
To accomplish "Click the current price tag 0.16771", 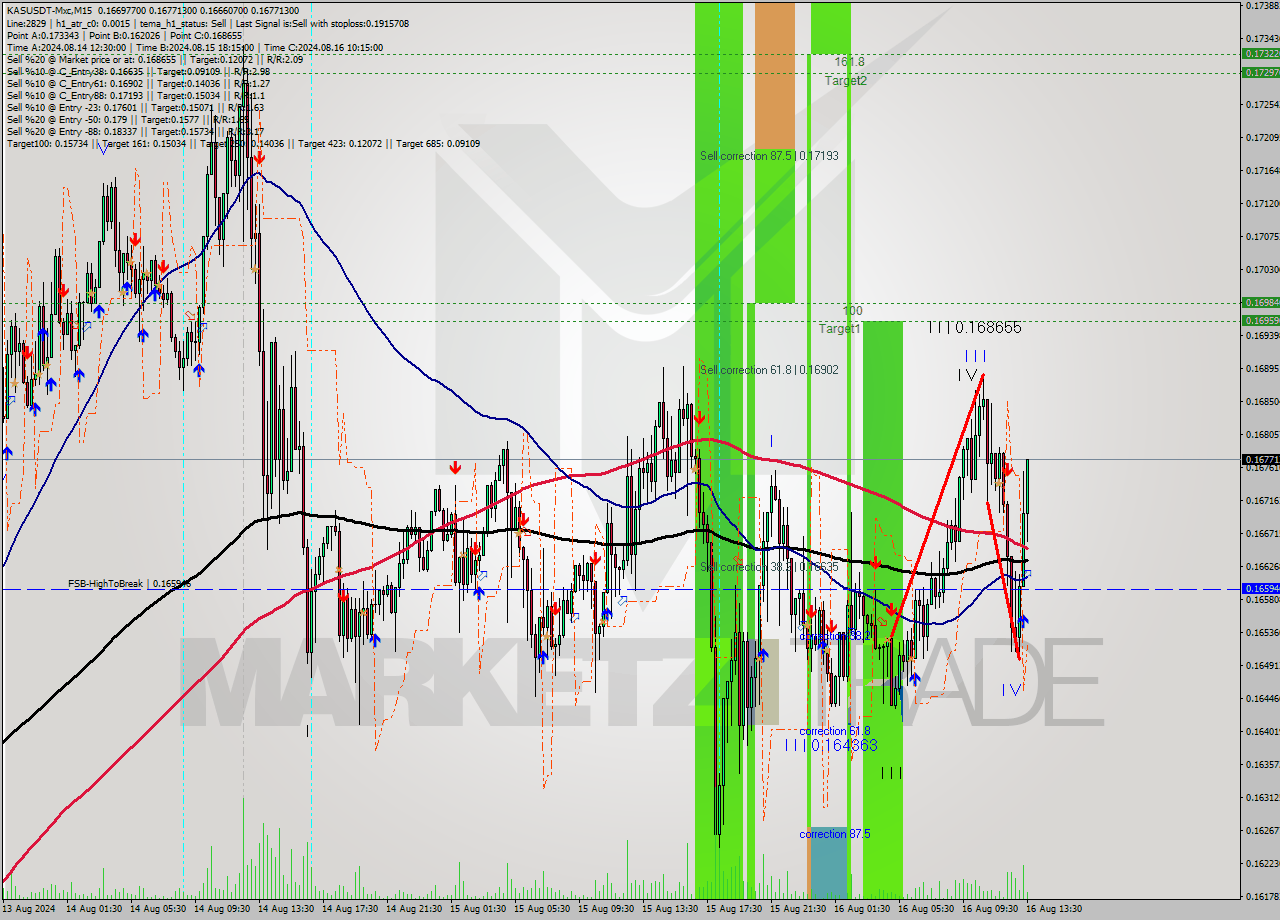I will (1260, 460).
